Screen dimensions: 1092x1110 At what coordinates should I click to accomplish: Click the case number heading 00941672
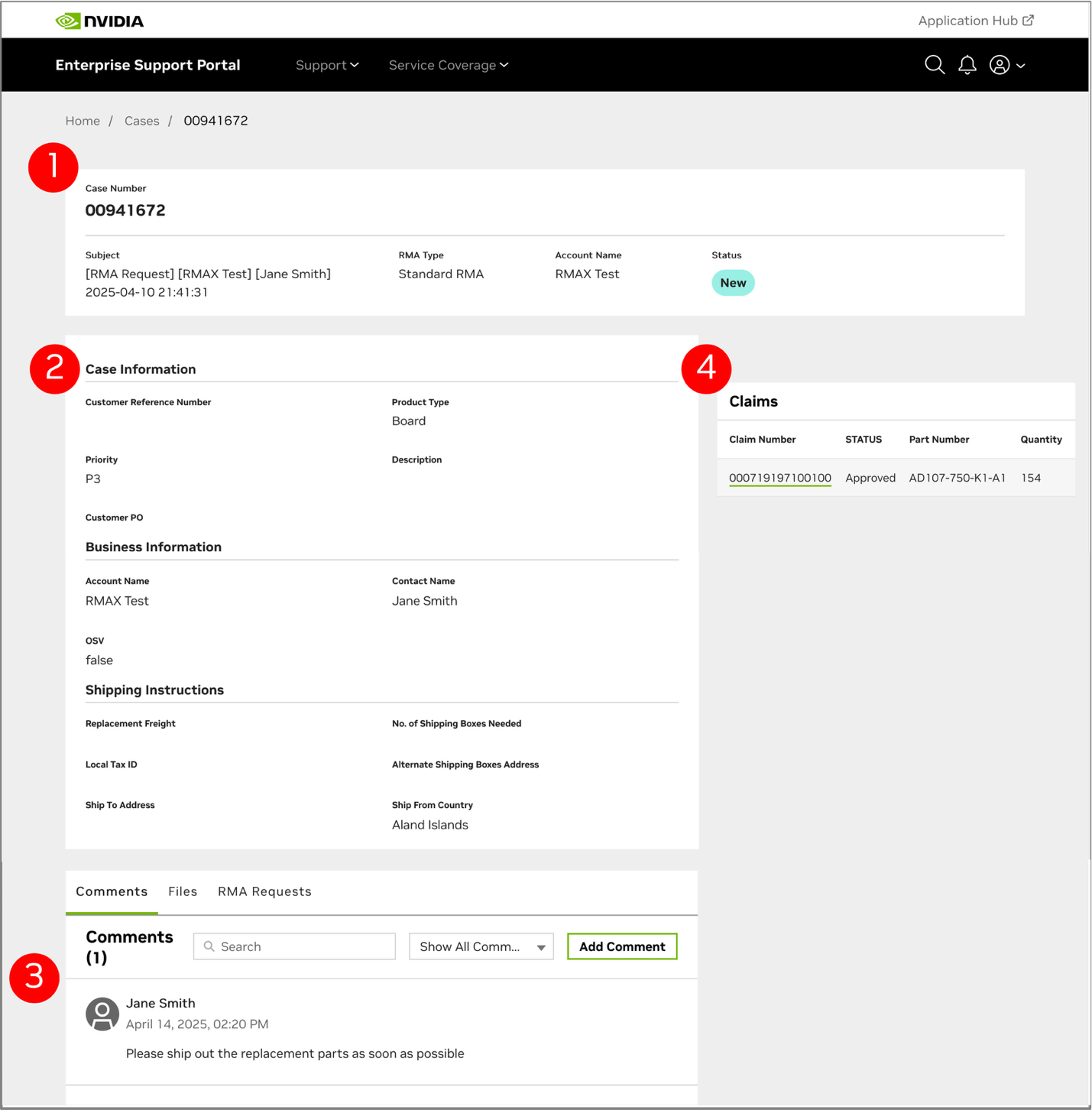125,210
